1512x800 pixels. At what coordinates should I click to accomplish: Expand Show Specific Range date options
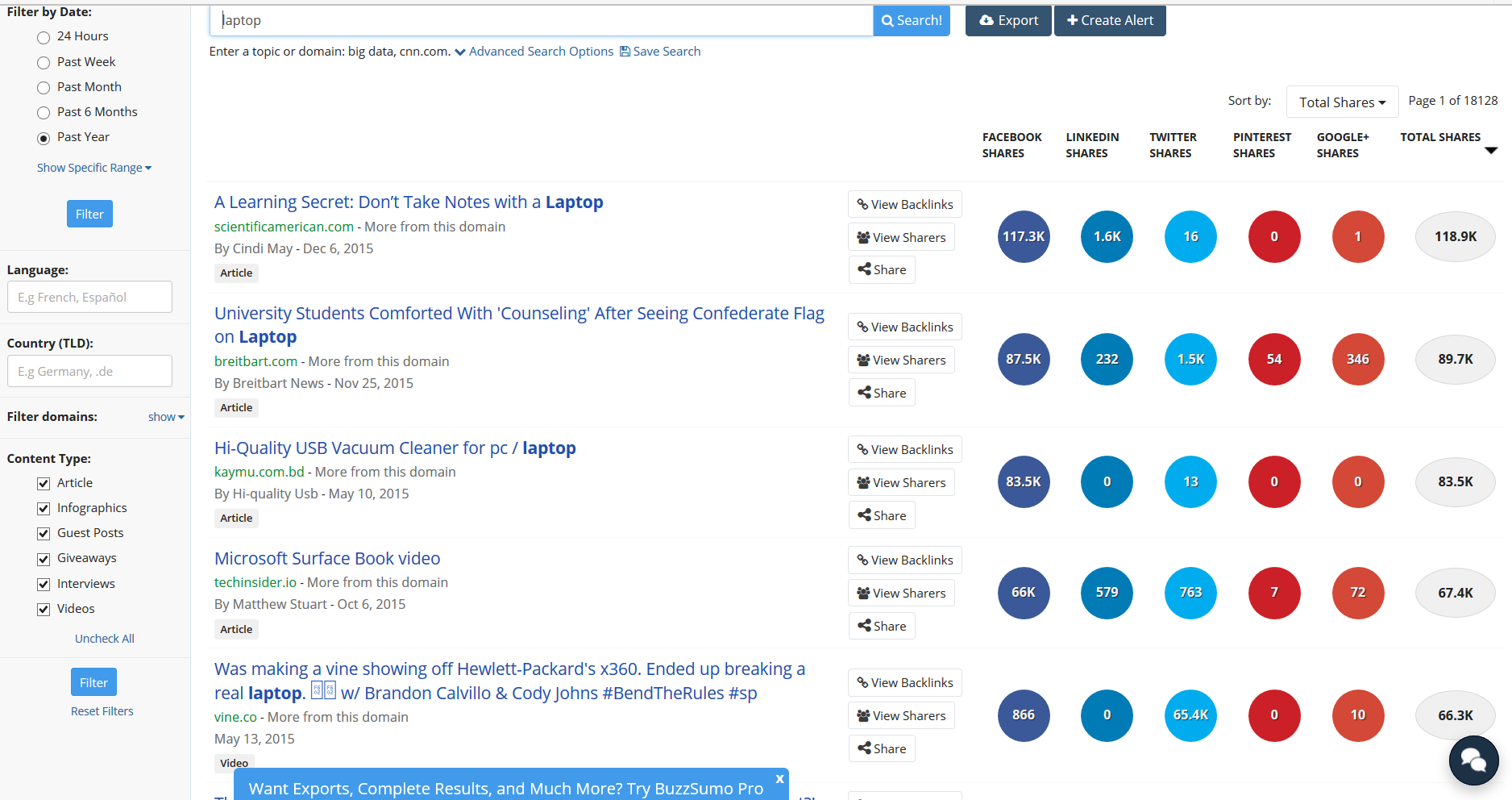coord(93,168)
